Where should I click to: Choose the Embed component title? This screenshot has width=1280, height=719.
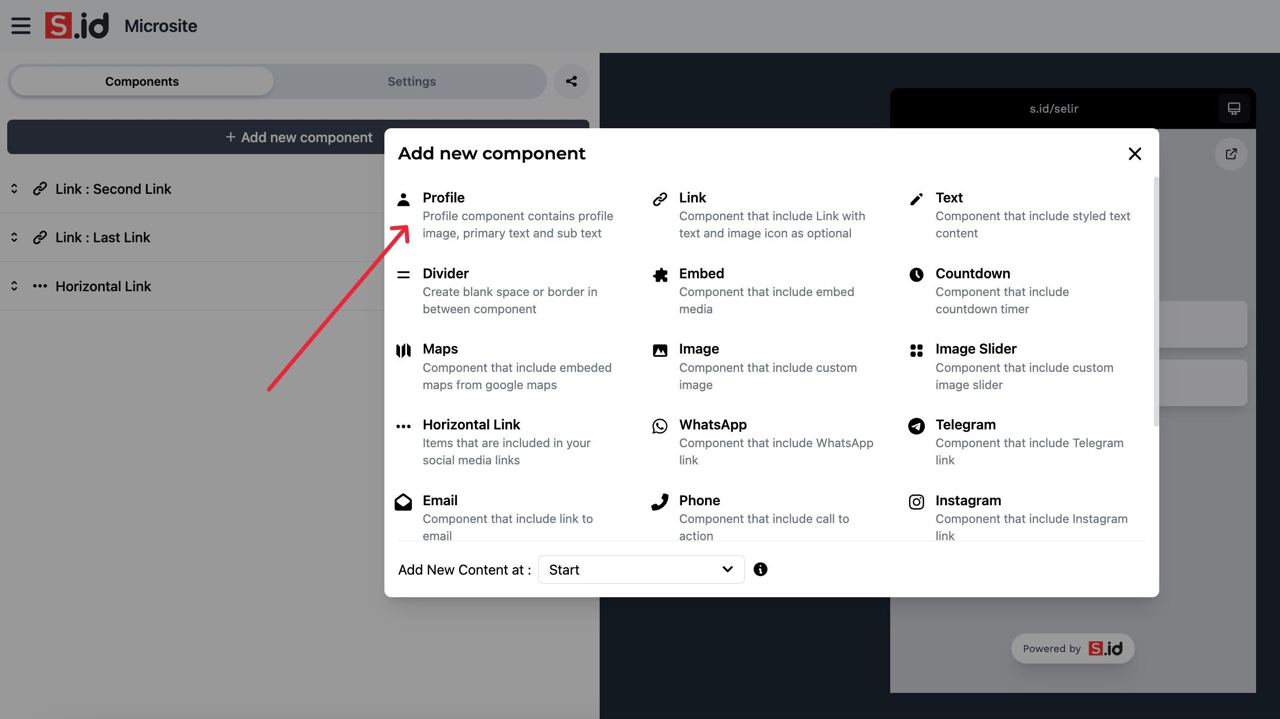[x=702, y=274]
